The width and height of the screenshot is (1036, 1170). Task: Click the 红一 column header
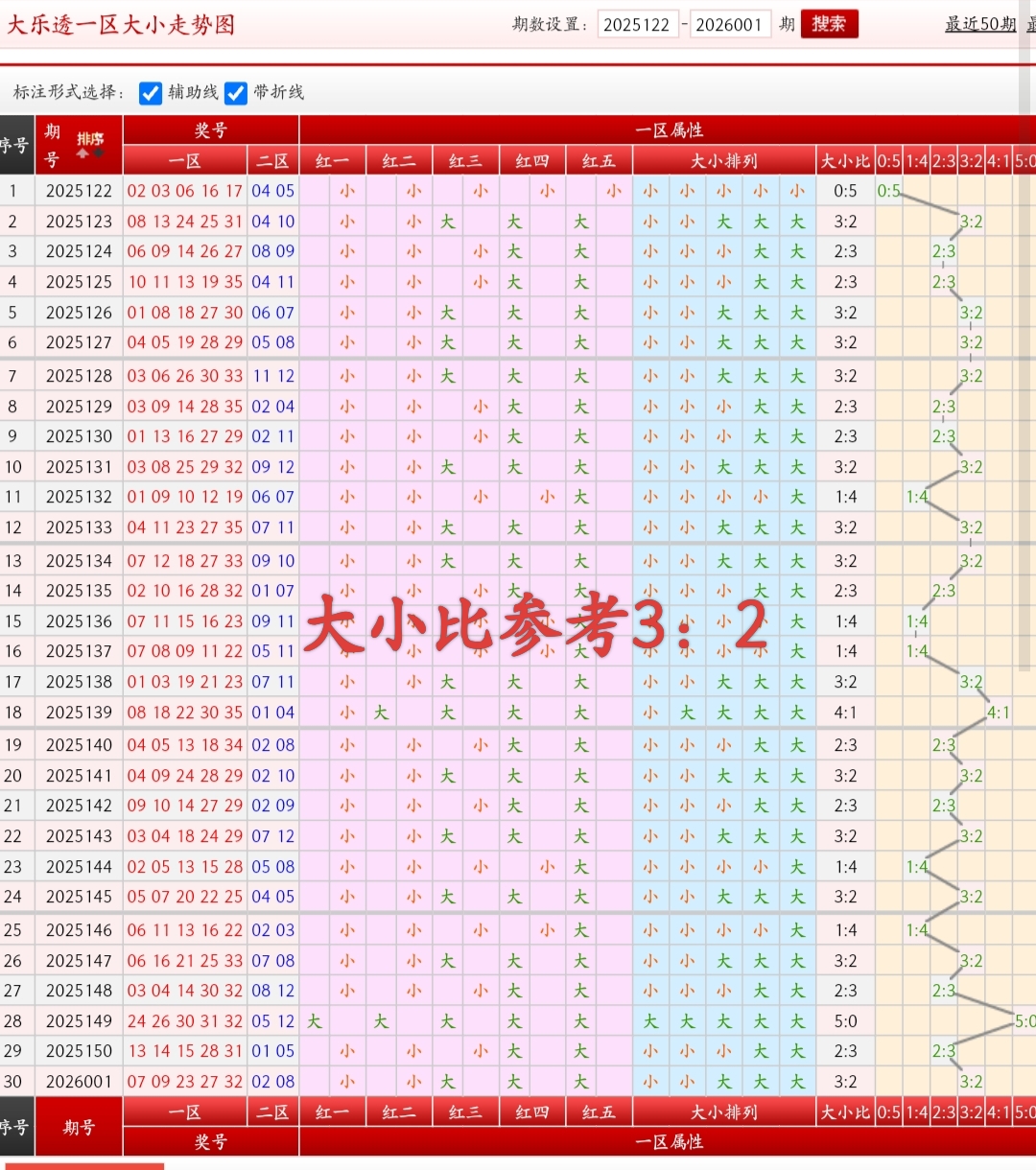point(332,160)
